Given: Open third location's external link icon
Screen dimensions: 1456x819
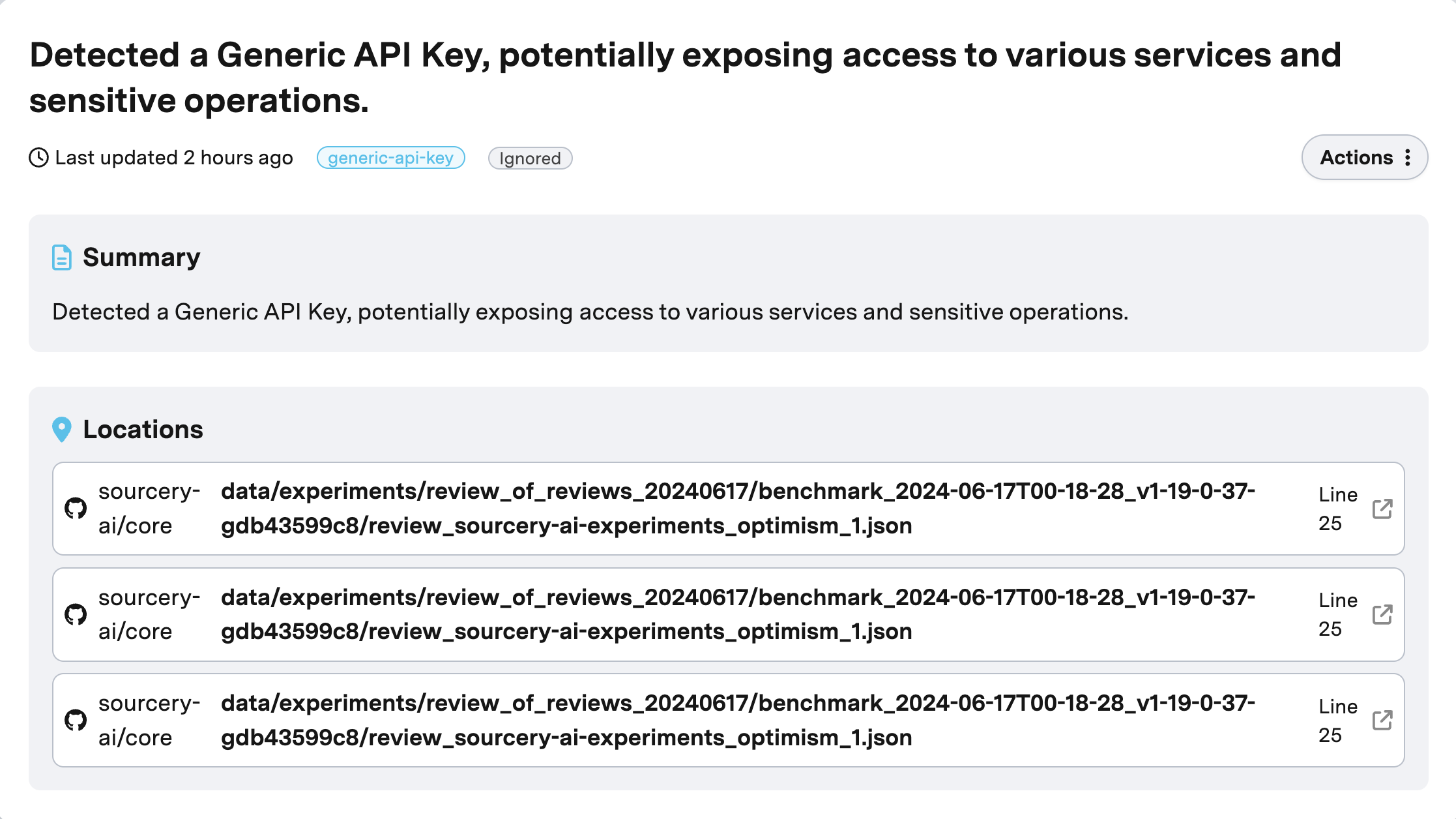Looking at the screenshot, I should [1382, 721].
